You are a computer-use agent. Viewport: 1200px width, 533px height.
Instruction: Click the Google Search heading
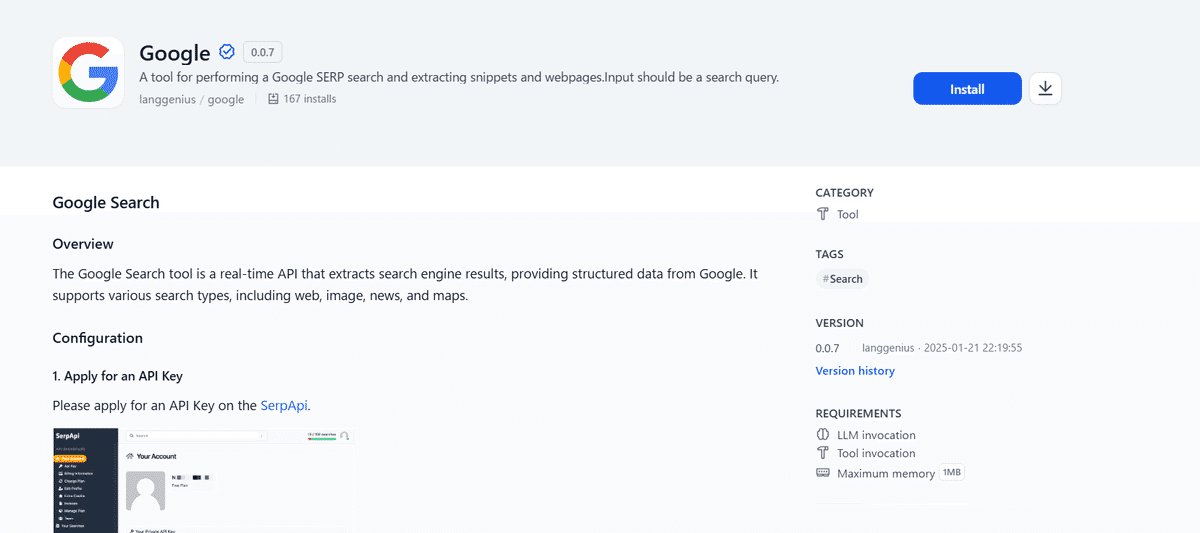coord(106,202)
